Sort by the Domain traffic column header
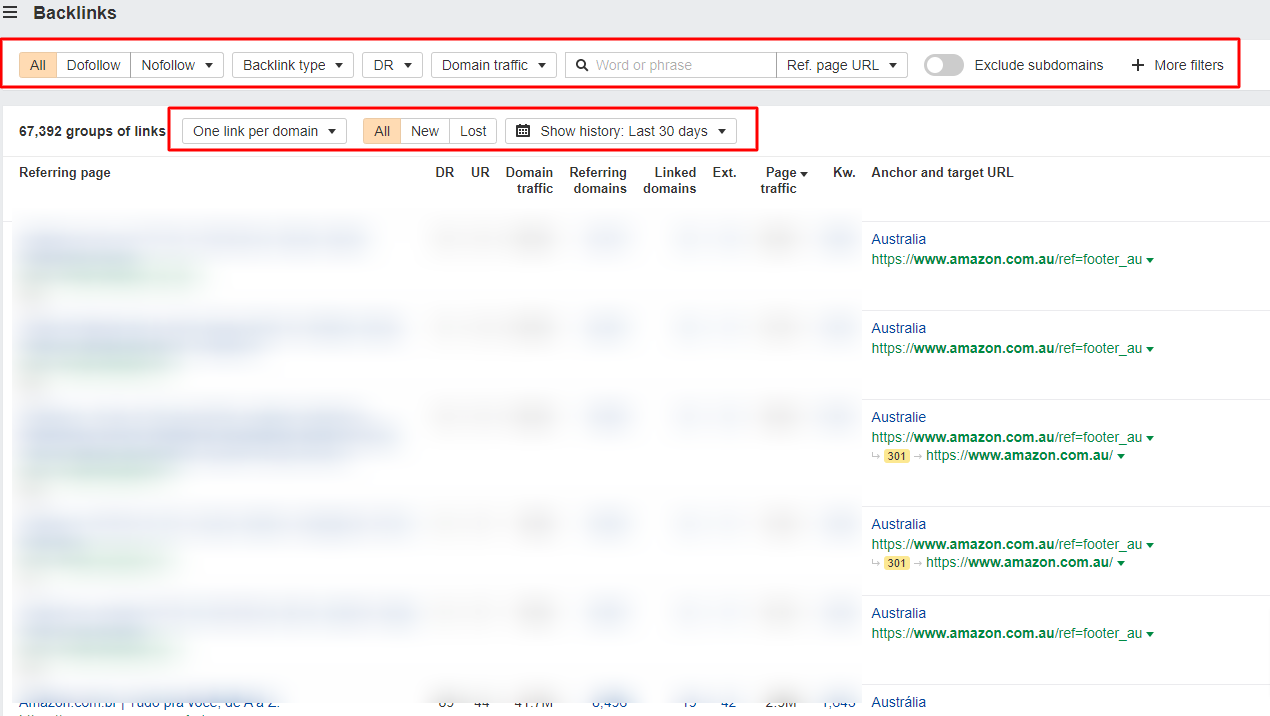This screenshot has width=1270, height=716. point(529,180)
